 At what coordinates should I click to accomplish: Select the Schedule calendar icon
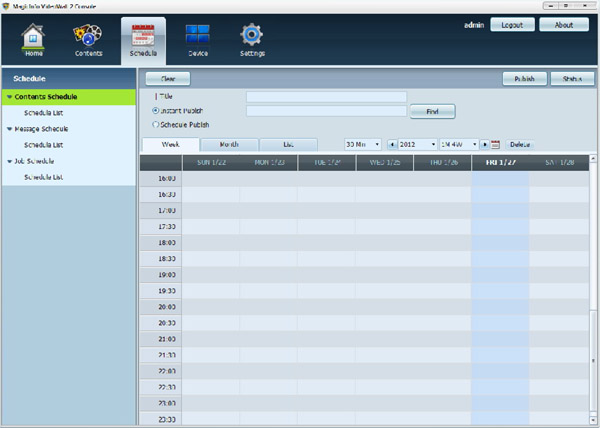click(x=143, y=37)
